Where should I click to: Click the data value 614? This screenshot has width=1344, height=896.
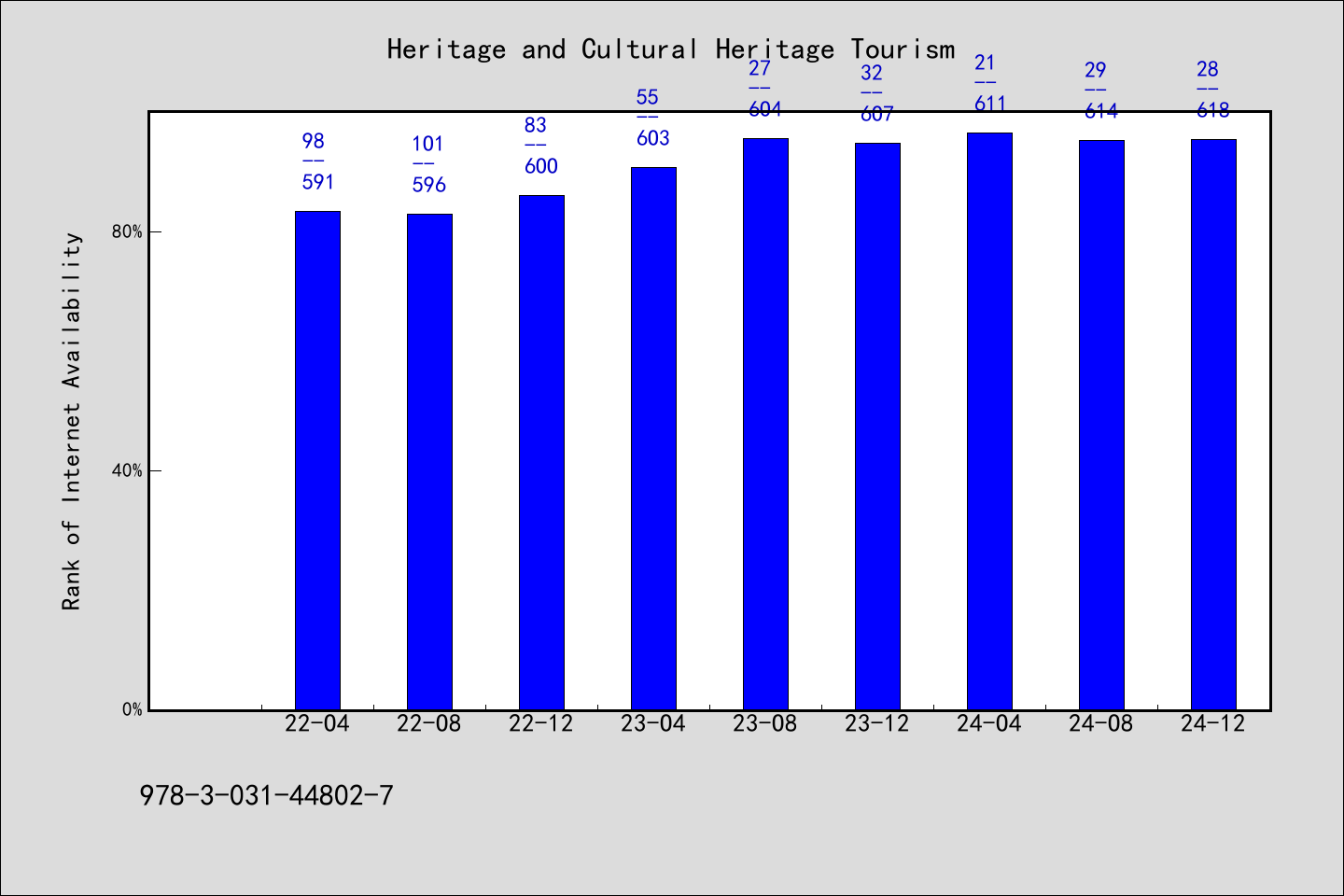click(1101, 111)
